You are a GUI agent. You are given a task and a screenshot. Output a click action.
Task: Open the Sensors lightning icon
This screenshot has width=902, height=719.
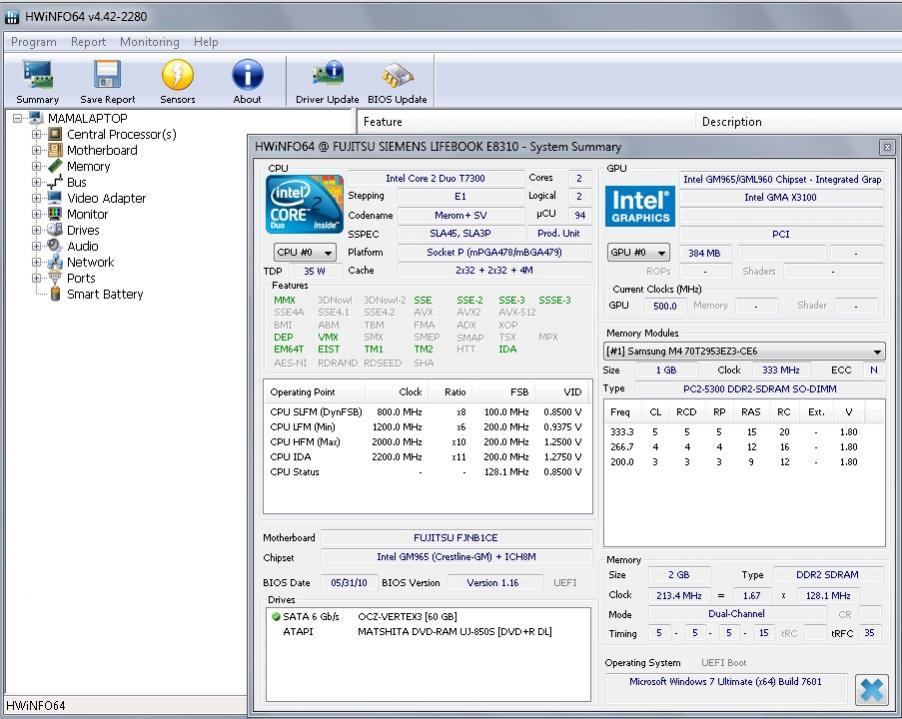coord(178,75)
